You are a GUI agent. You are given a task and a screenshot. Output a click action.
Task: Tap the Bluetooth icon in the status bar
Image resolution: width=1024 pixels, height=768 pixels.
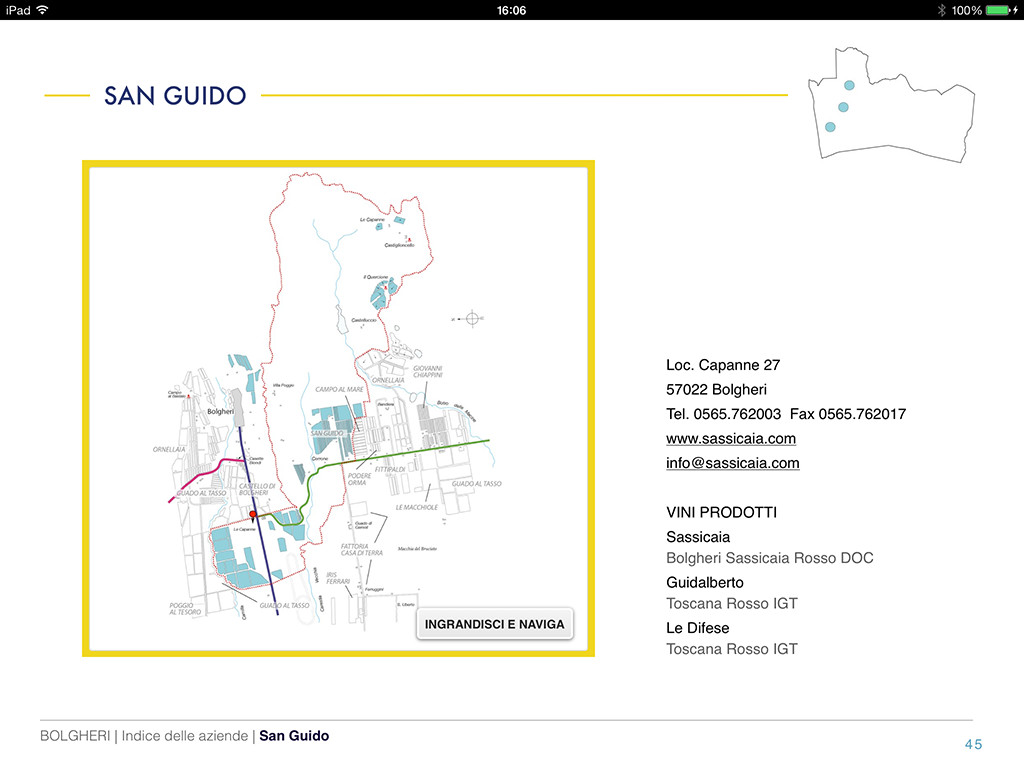coord(941,10)
